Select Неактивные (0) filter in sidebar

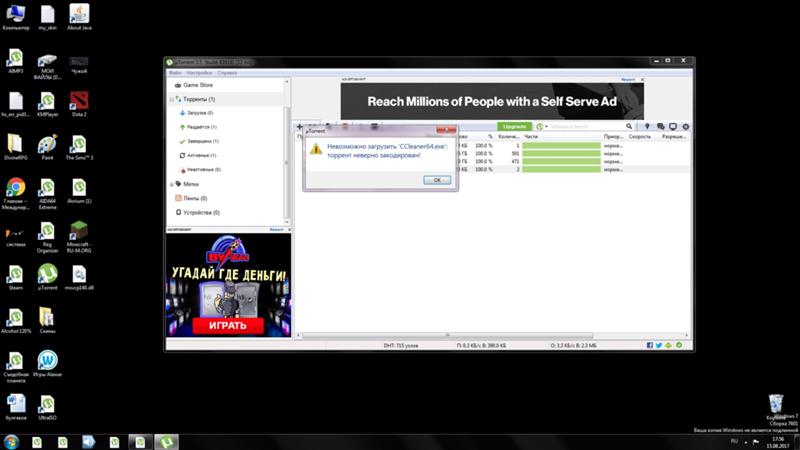coord(203,170)
